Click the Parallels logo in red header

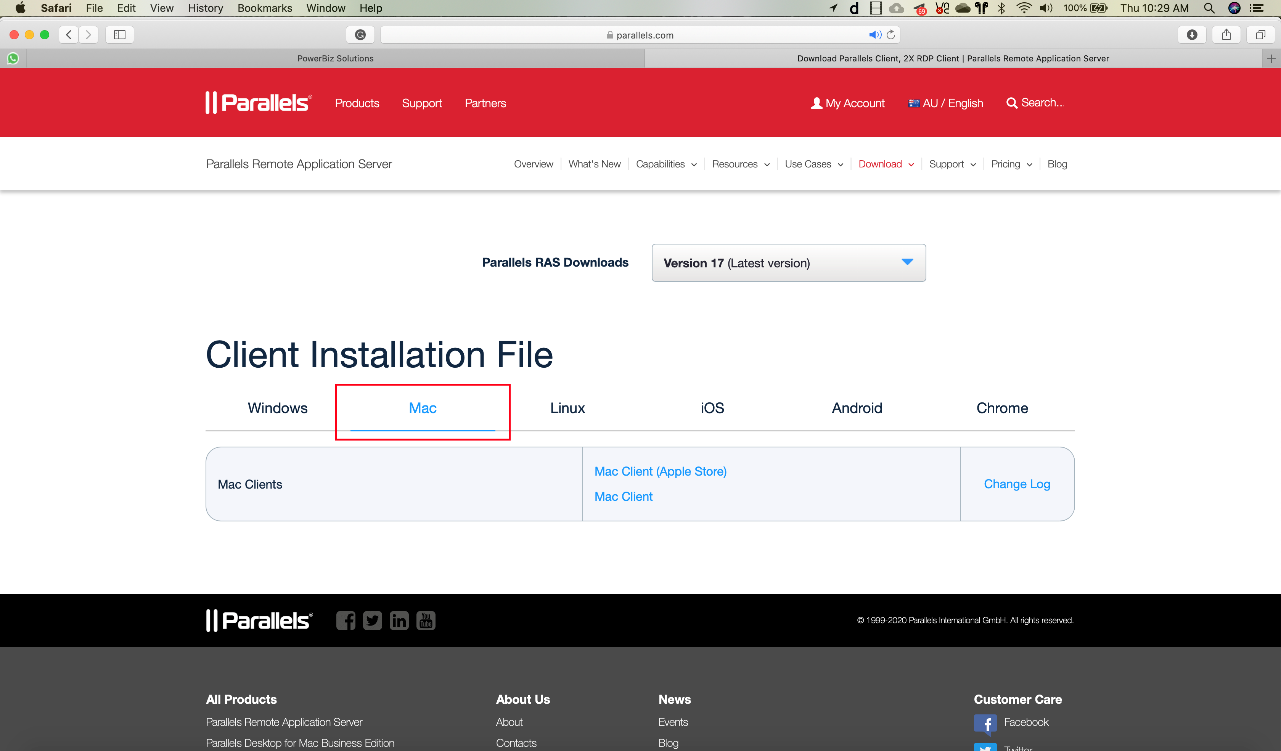pyautogui.click(x=259, y=103)
